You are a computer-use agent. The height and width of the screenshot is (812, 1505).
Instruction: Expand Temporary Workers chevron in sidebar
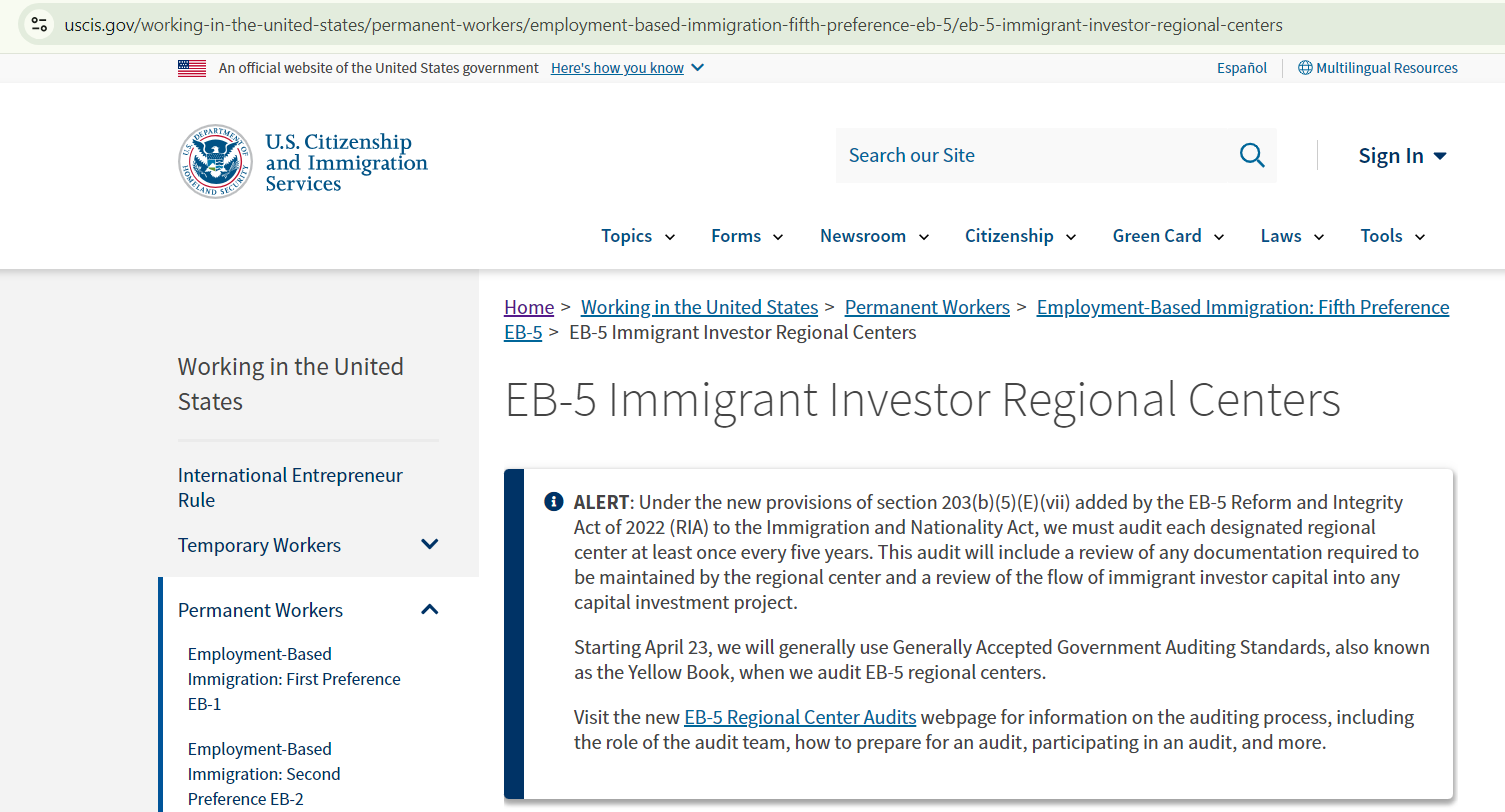[x=430, y=545]
